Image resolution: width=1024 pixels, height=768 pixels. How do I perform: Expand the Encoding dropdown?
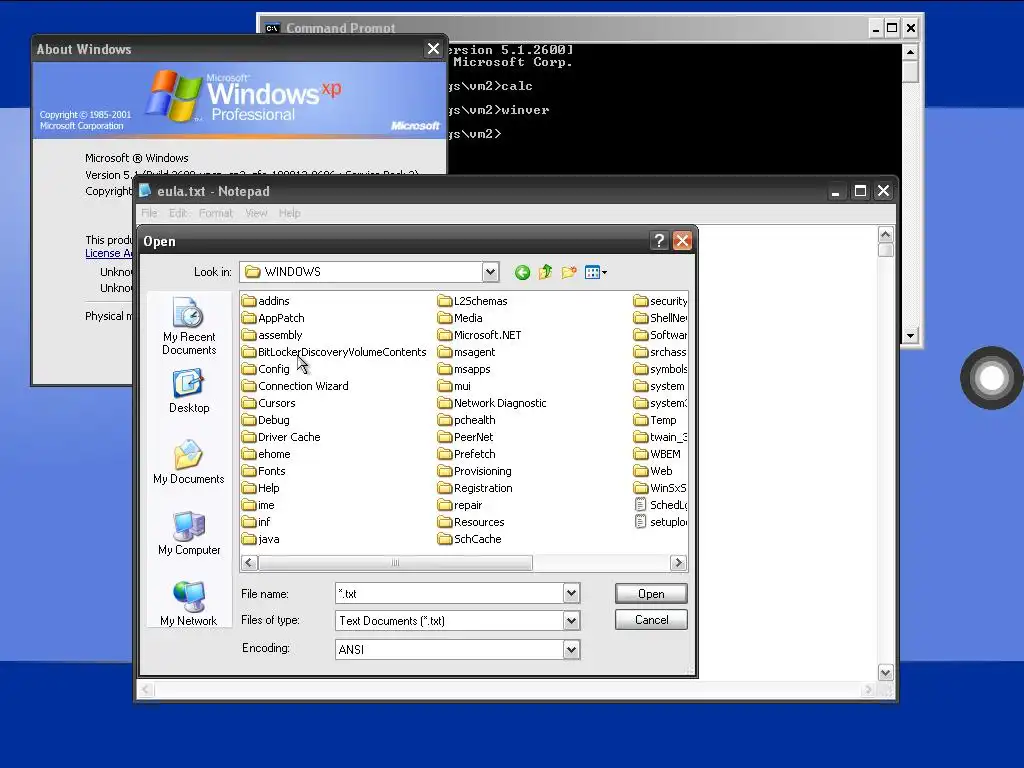(571, 649)
